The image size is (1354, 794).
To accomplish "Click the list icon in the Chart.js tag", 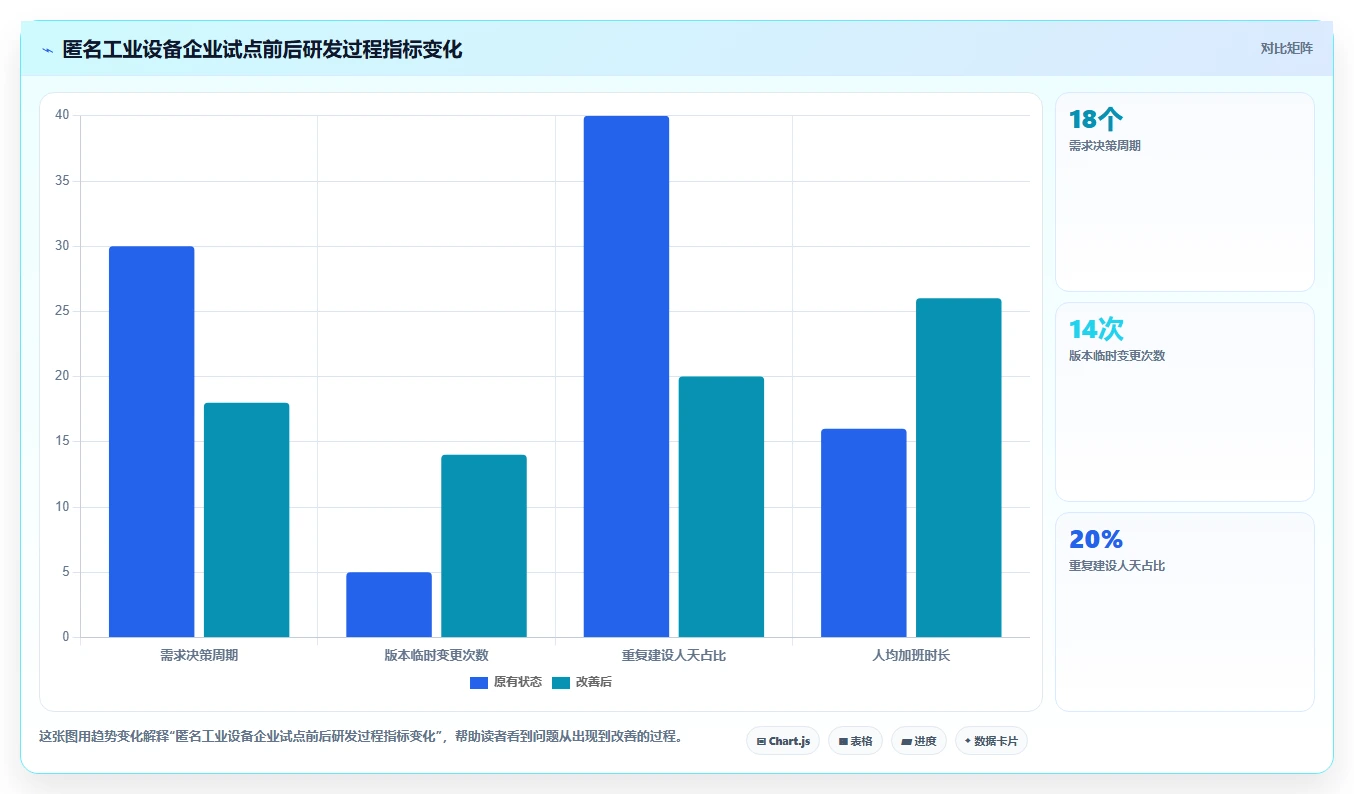I will coord(761,742).
